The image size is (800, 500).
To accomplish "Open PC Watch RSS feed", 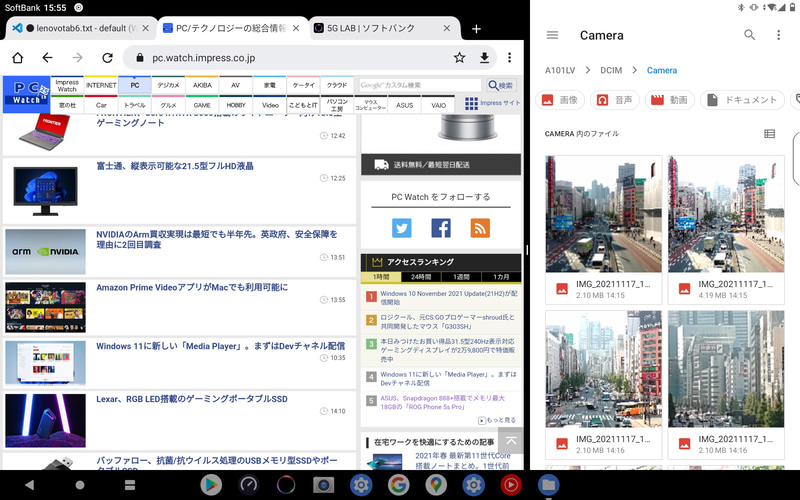I will [x=480, y=228].
